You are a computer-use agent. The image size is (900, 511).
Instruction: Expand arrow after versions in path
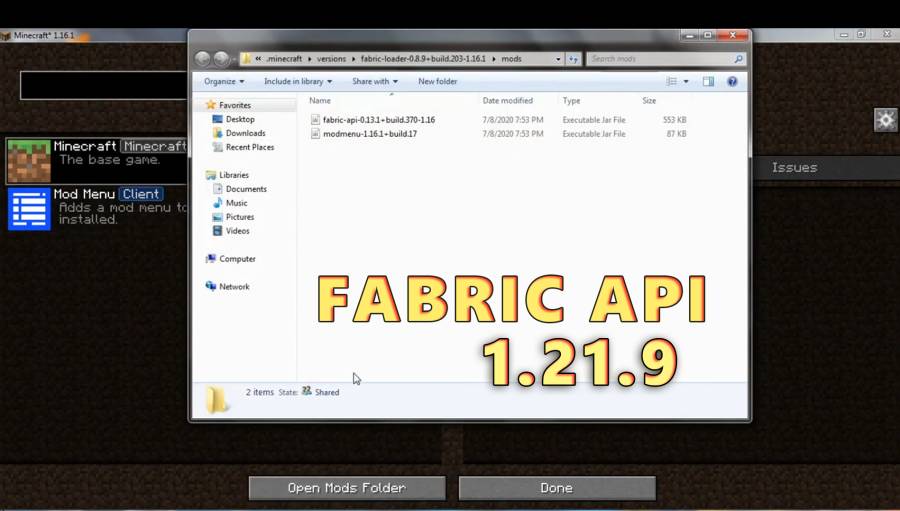coord(354,59)
